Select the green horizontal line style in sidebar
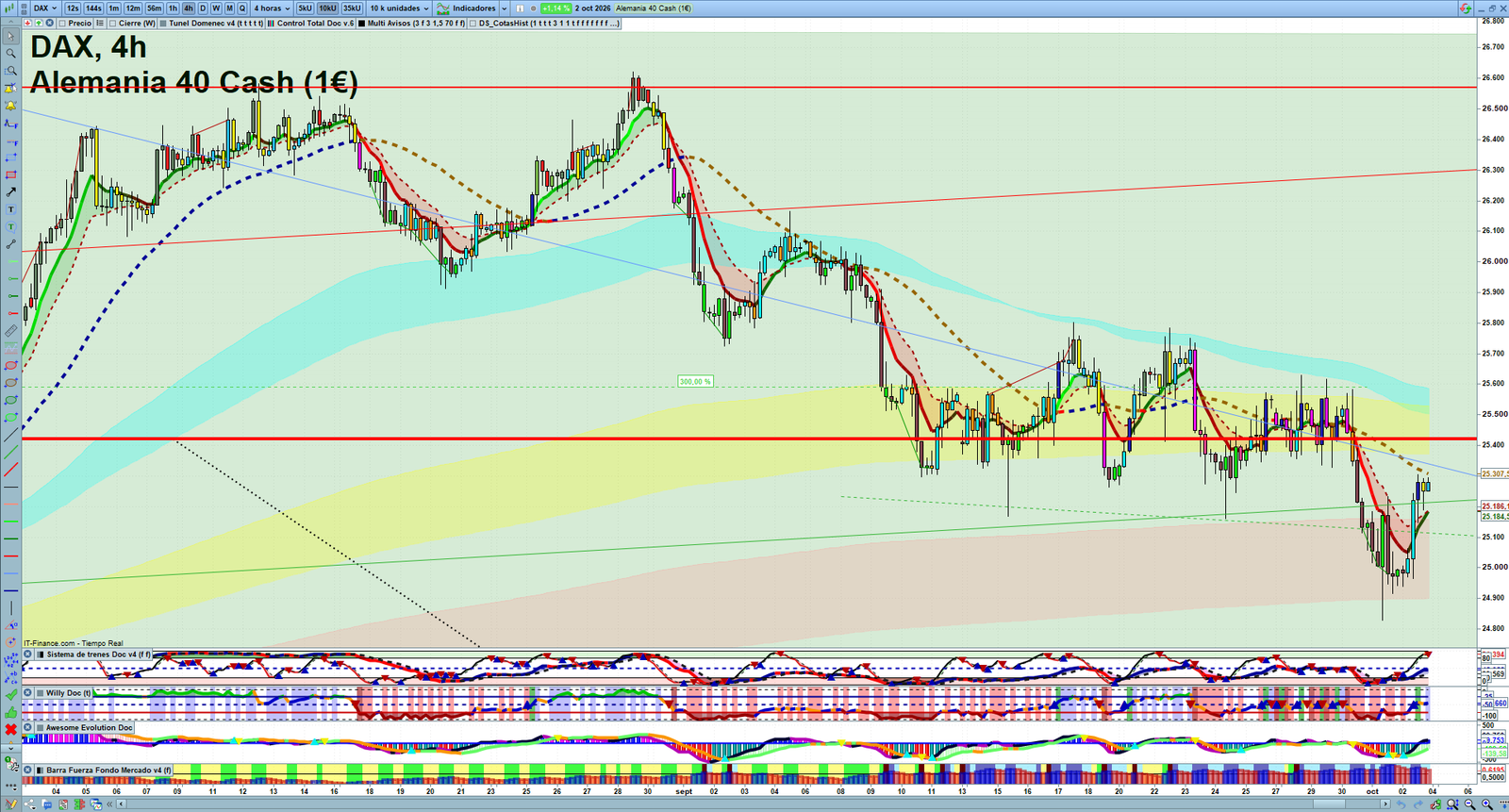Screen dimensions: 1509x812 [x=11, y=522]
